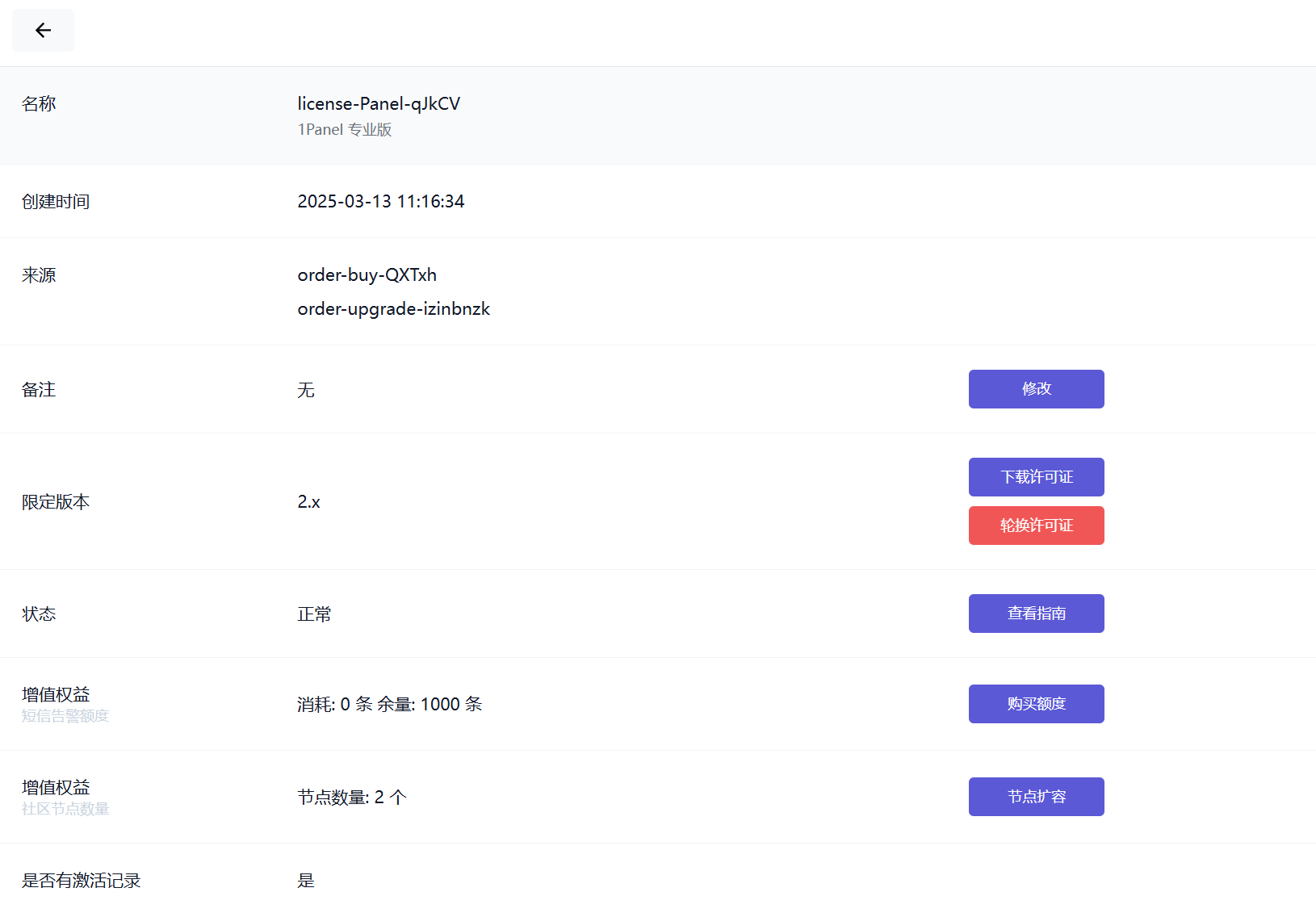Click the 状态 field label
Image resolution: width=1316 pixels, height=913 pixels.
(39, 614)
